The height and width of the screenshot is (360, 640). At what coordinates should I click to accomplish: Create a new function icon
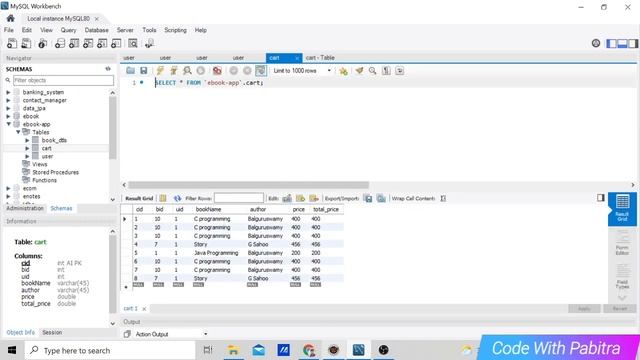pos(116,43)
